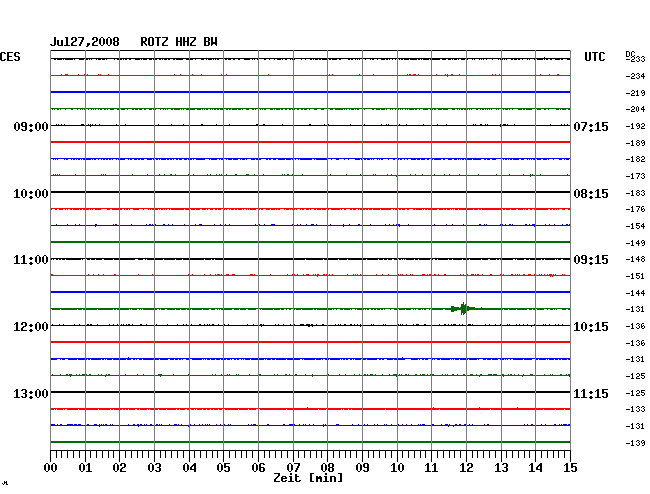Select the DC offset value -149
The width and height of the screenshot is (650, 494).
pos(635,243)
